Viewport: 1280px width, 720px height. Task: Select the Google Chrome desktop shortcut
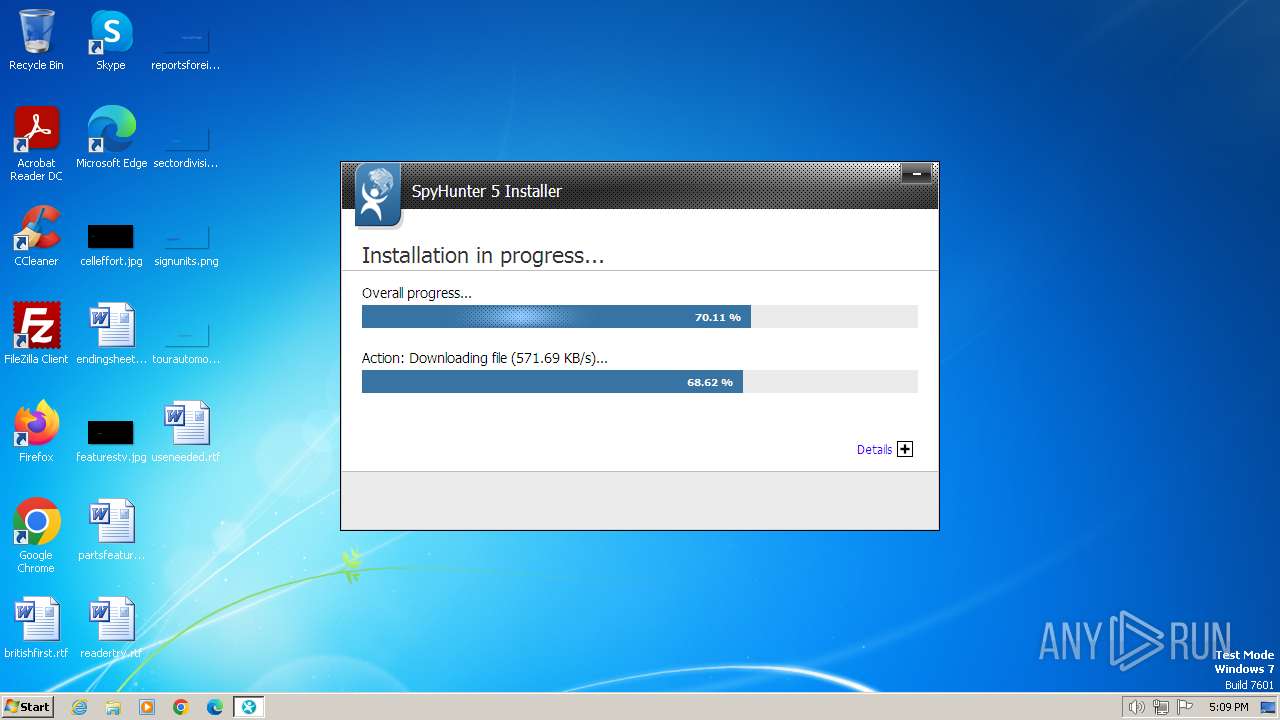point(36,536)
